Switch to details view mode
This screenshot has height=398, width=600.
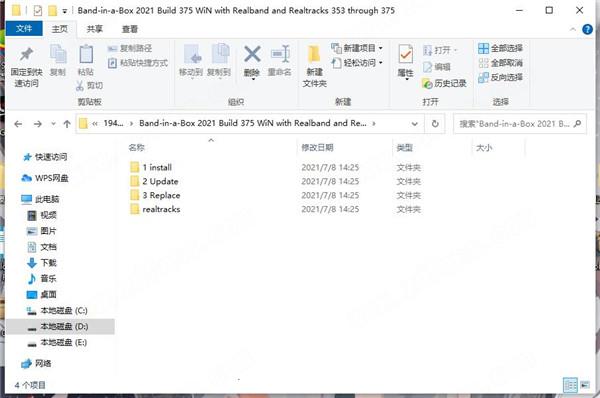tap(570, 385)
